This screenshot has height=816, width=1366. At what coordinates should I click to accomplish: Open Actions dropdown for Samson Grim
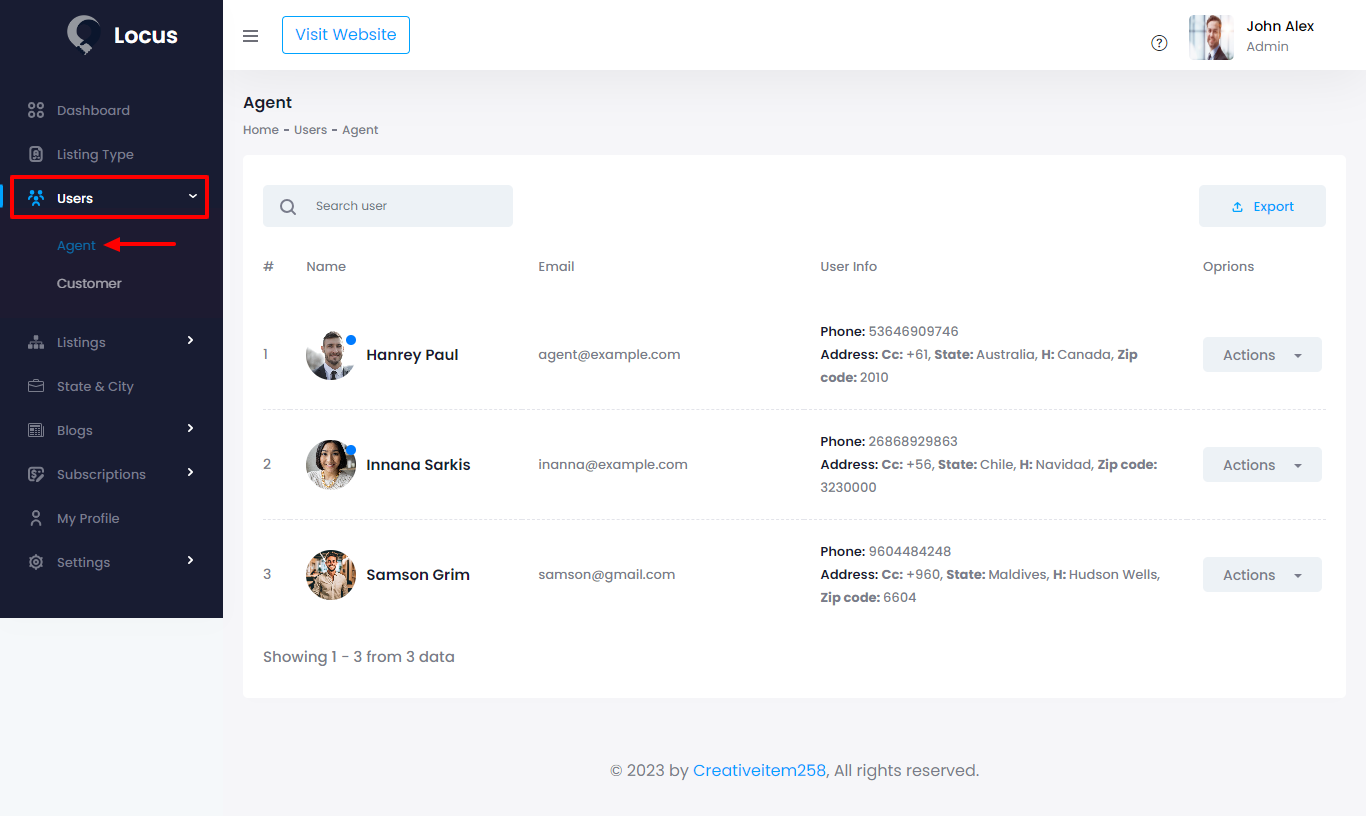click(1262, 574)
